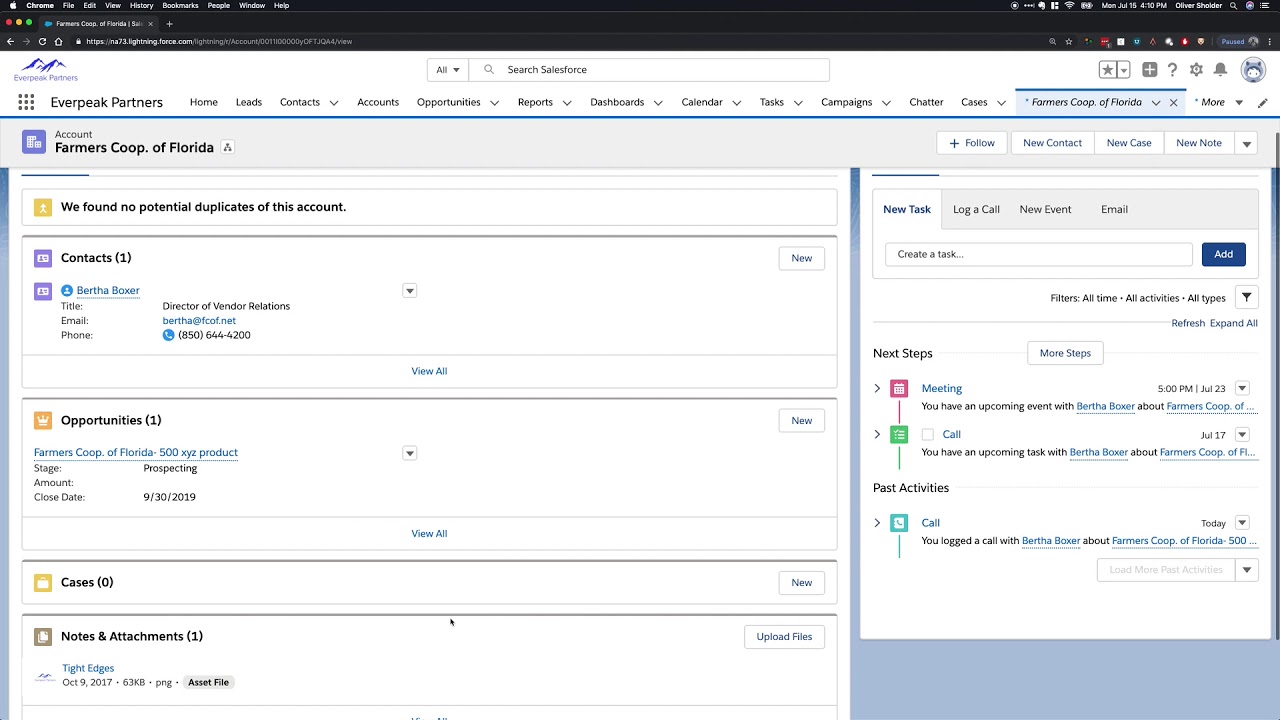Open the Tight Edges file thumbnail
The height and width of the screenshot is (720, 1280).
(x=45, y=676)
